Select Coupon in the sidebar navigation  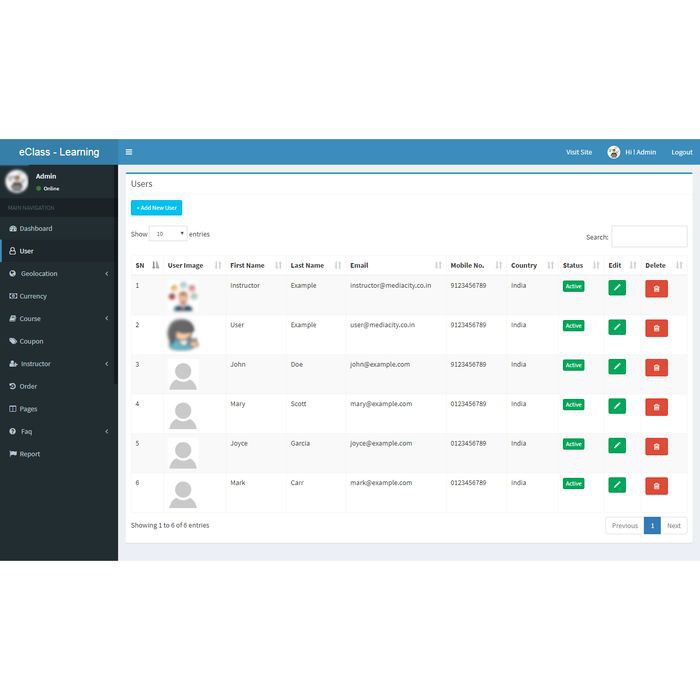coord(59,341)
